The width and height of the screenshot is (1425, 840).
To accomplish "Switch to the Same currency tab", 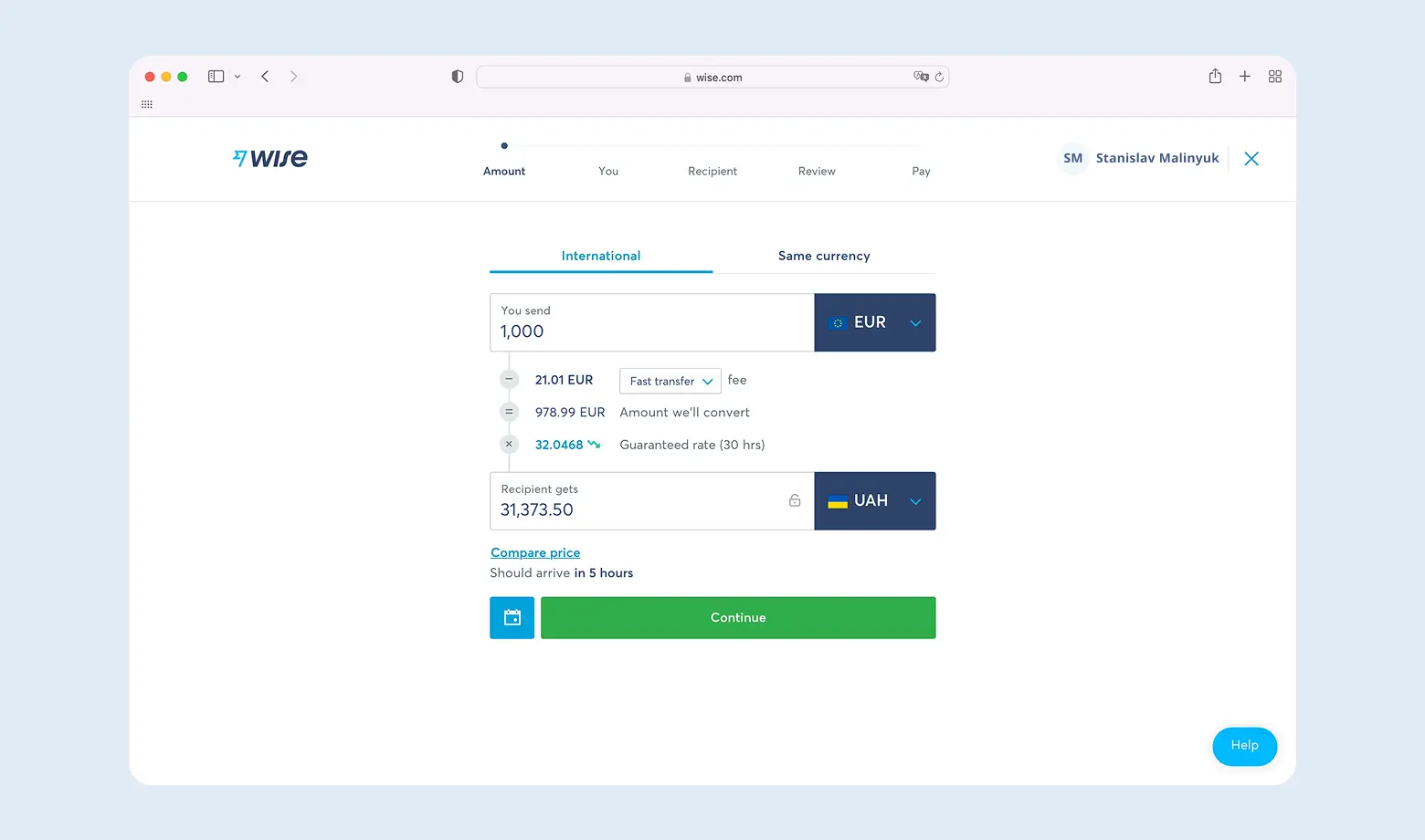I will tap(823, 256).
